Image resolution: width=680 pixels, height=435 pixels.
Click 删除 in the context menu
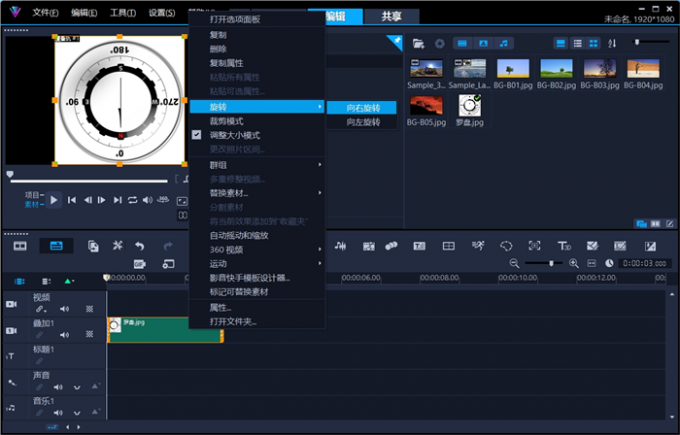coord(258,49)
